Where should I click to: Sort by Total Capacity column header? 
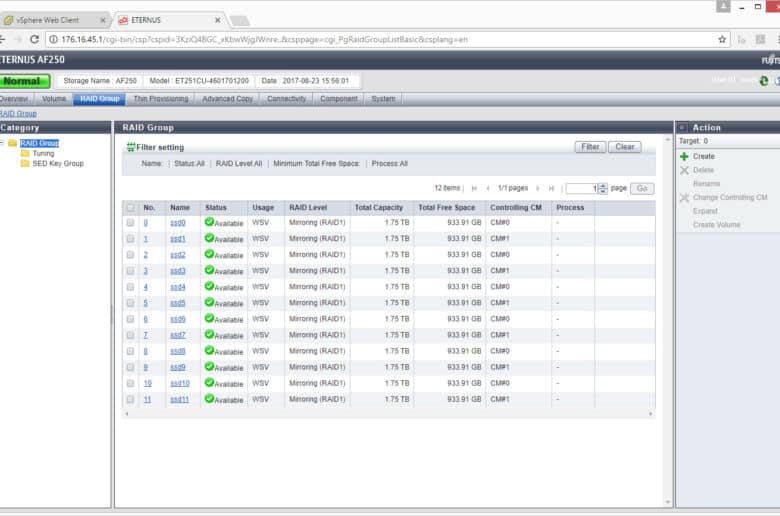(x=379, y=207)
